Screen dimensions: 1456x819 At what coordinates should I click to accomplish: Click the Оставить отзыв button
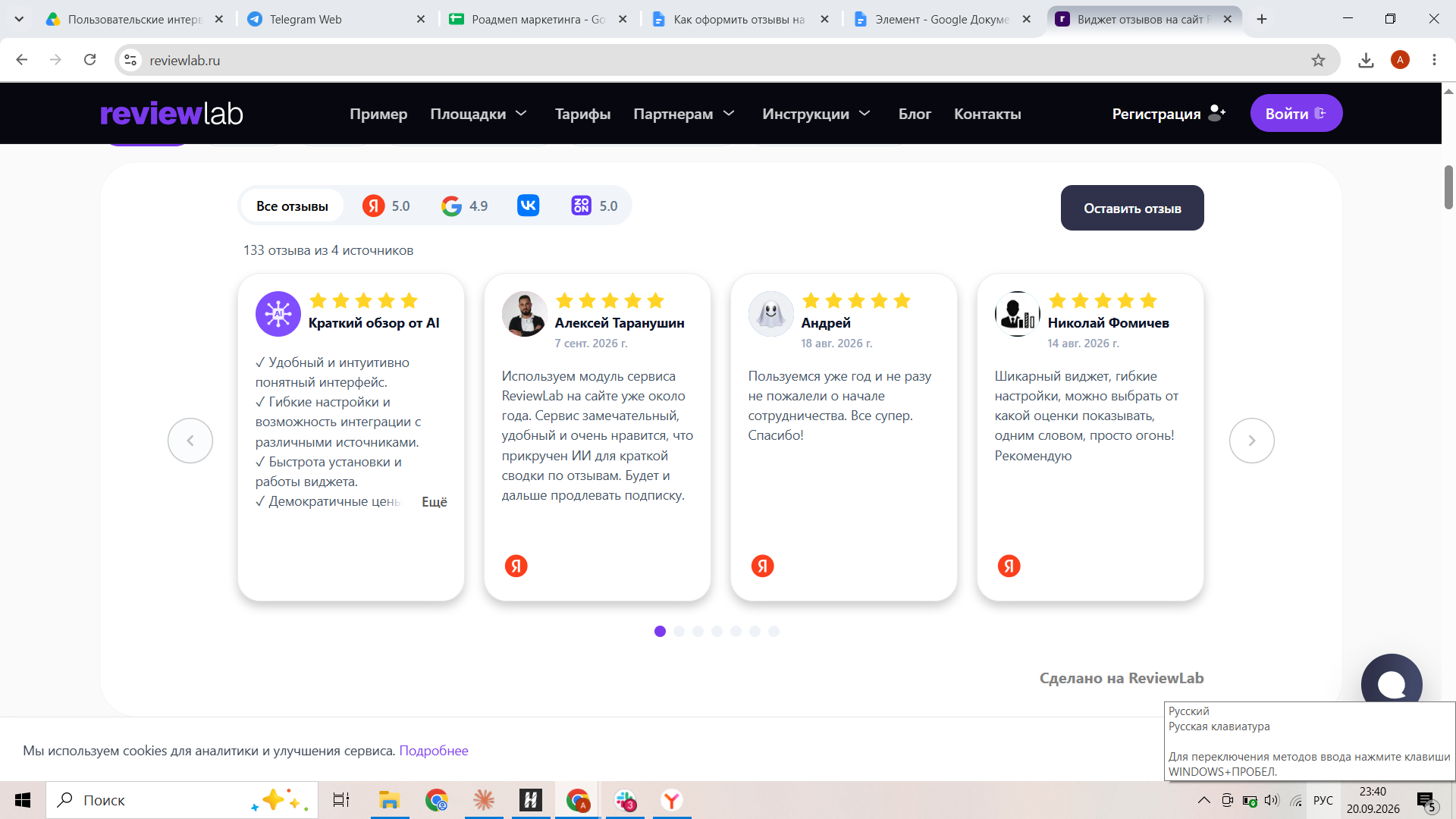[x=1132, y=208]
